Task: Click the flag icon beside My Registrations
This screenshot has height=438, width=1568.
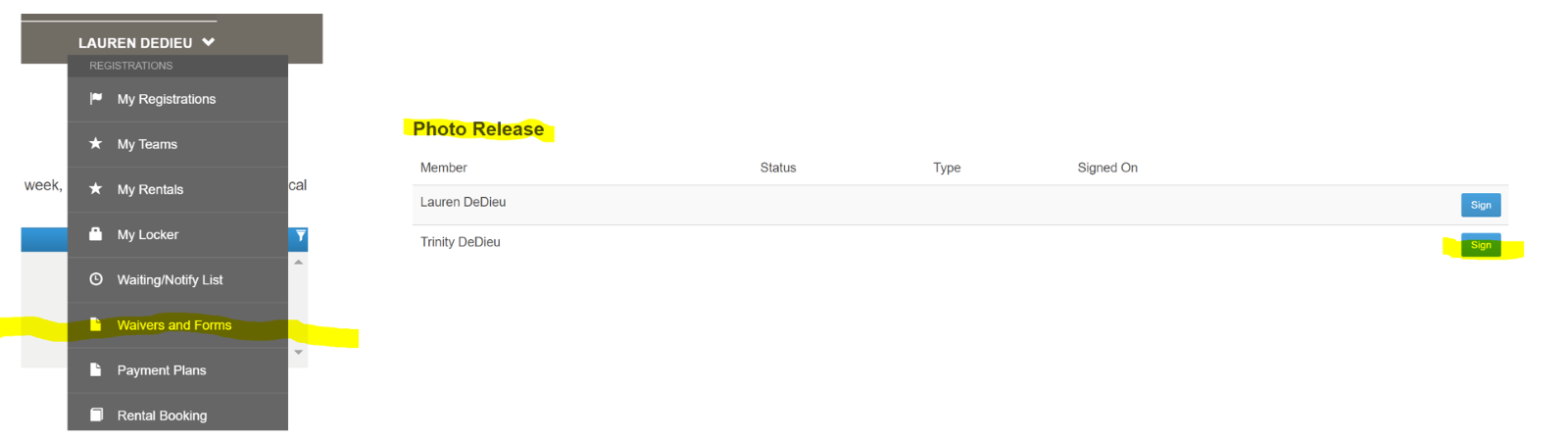Action: 96,98
